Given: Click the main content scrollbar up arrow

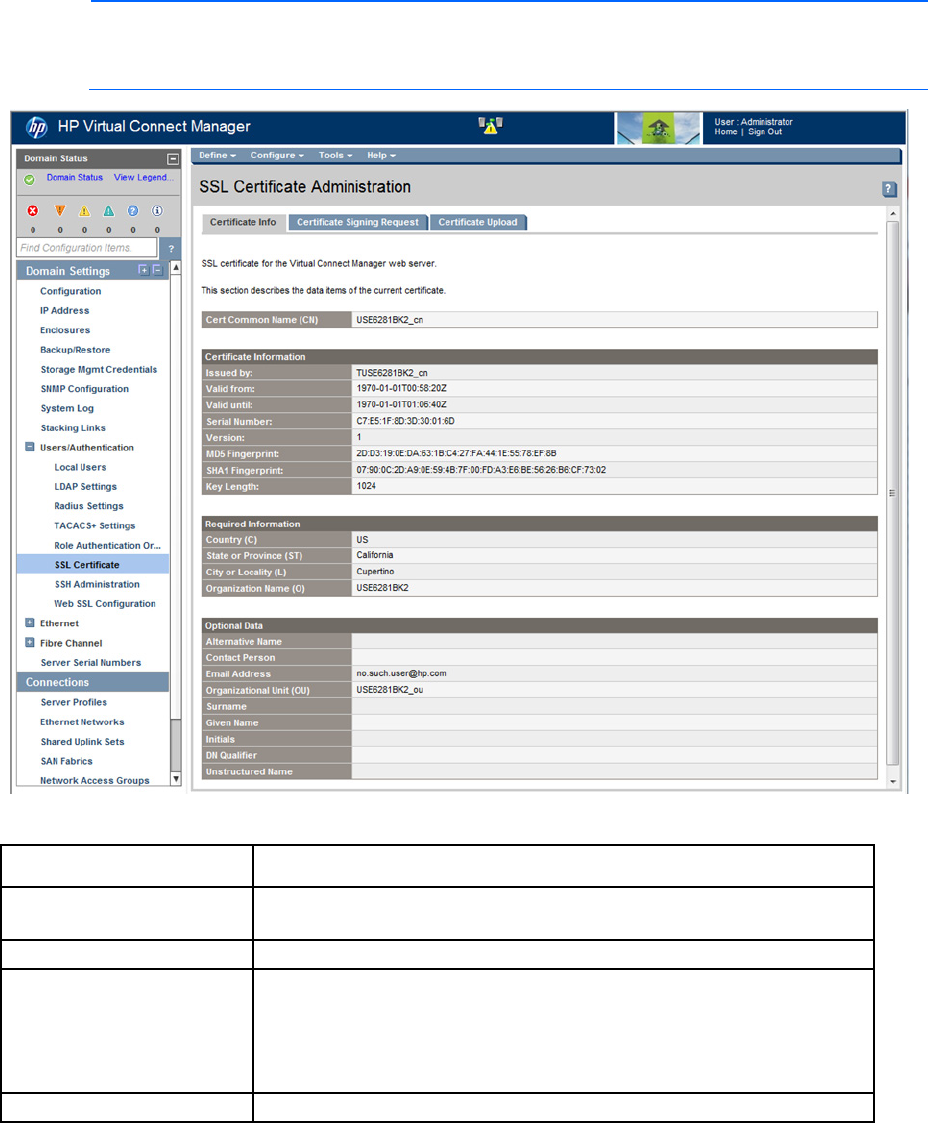Looking at the screenshot, I should tap(893, 213).
